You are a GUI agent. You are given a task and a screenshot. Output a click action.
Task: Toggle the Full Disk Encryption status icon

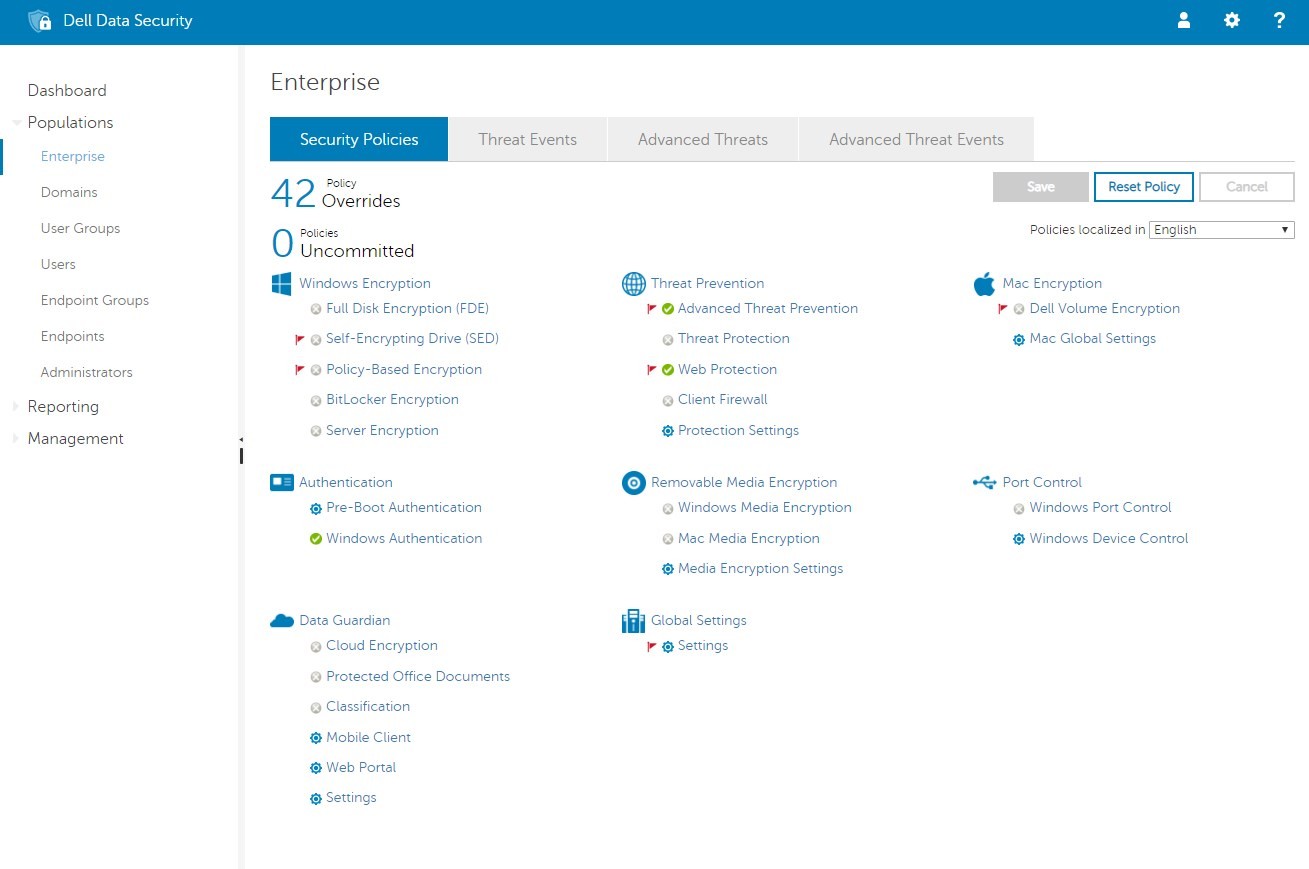[x=316, y=309]
